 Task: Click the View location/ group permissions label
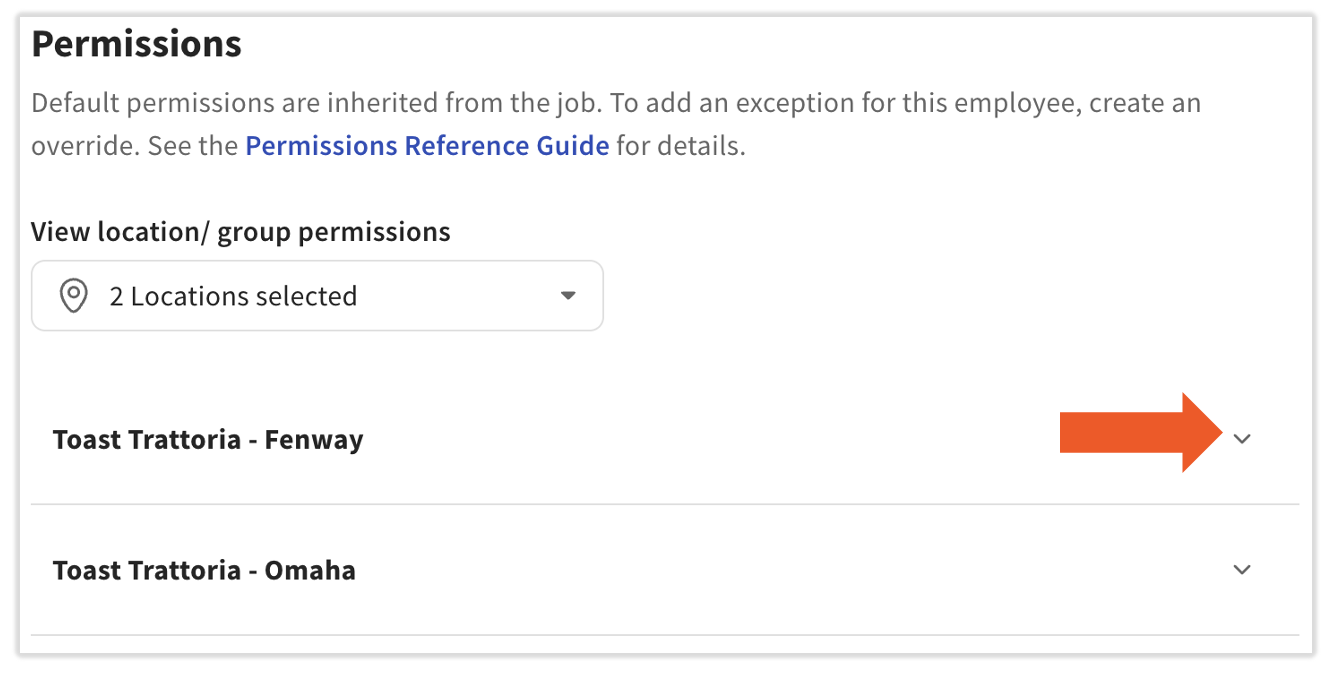[x=241, y=232]
